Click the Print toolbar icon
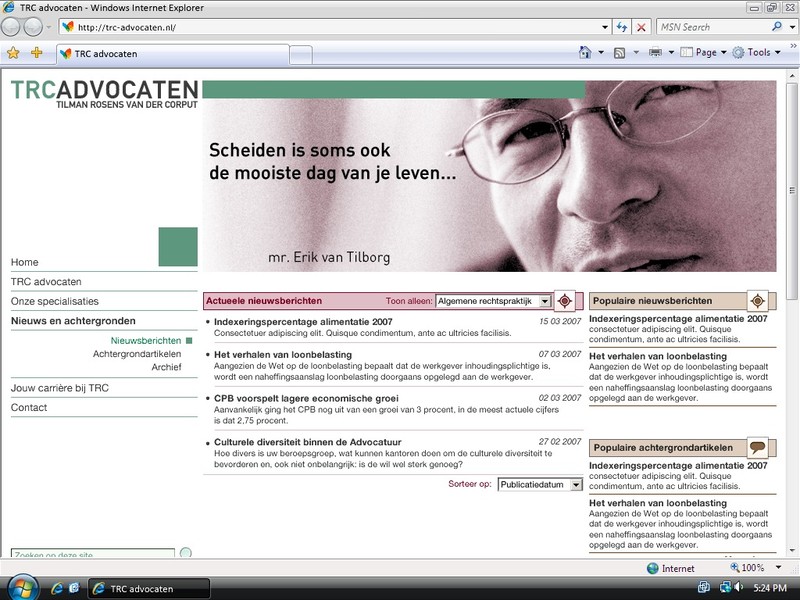 [x=655, y=53]
